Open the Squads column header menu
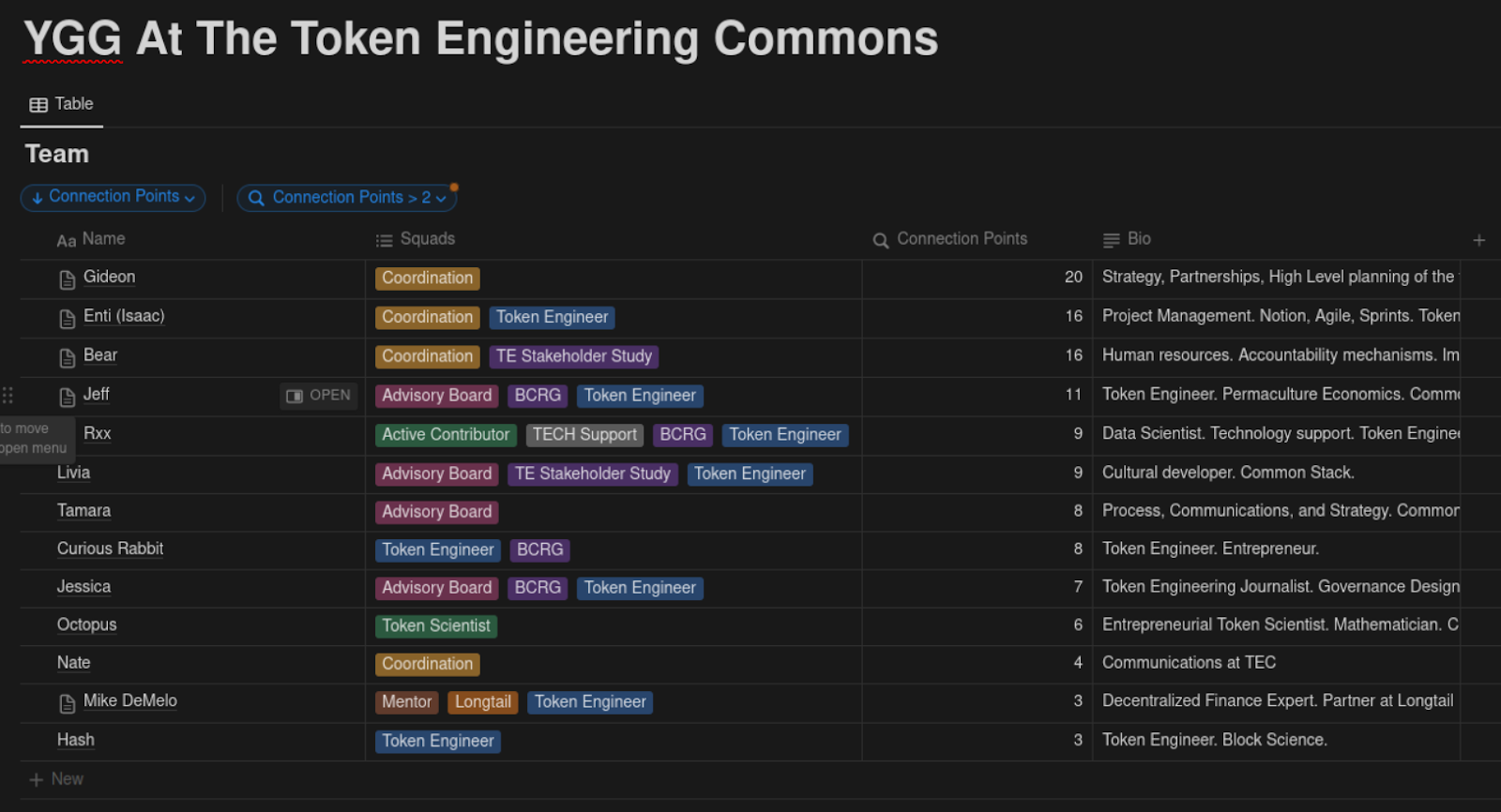This screenshot has width=1501, height=812. coord(427,239)
